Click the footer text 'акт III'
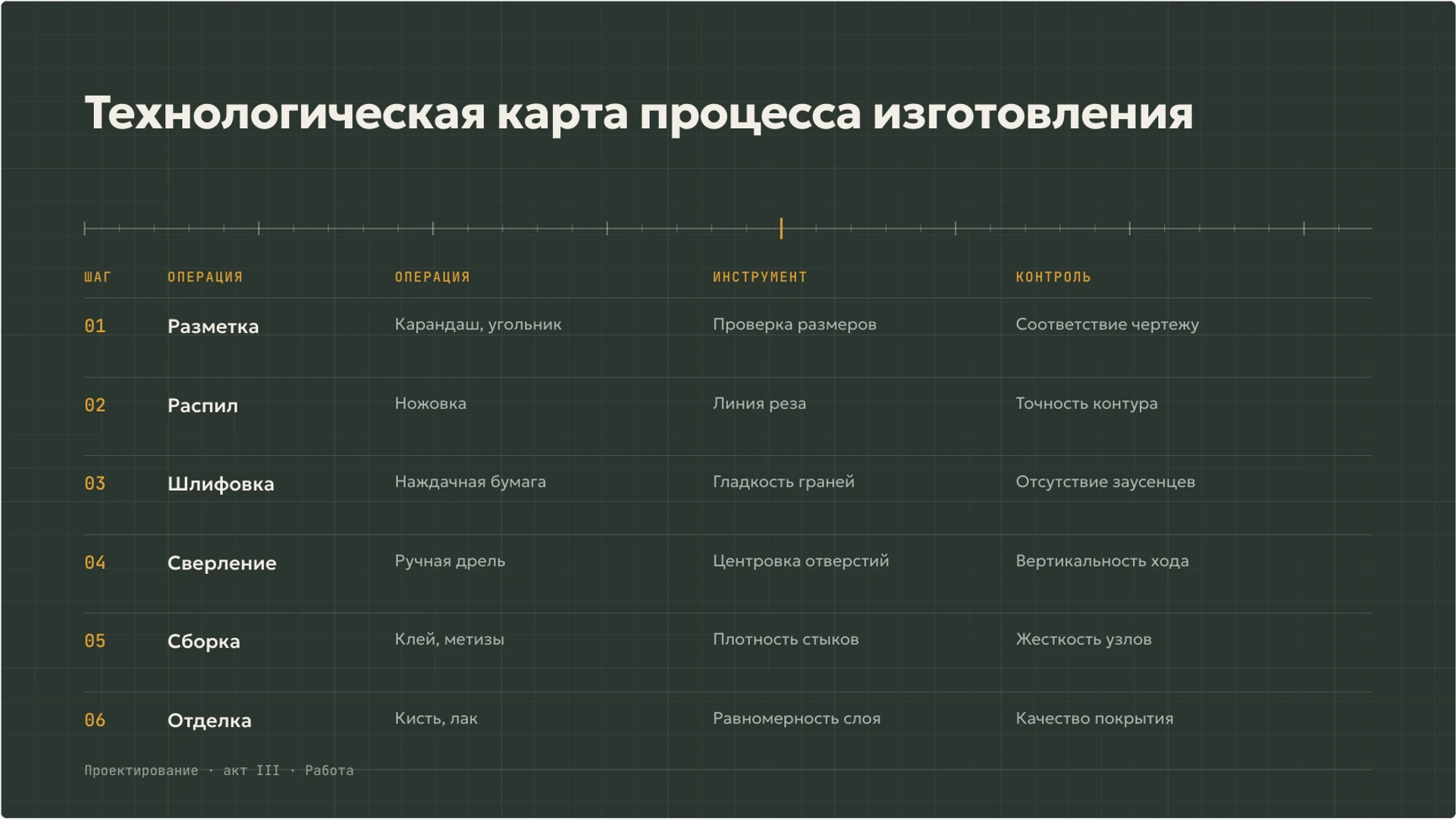The width and height of the screenshot is (1456, 819). click(251, 770)
